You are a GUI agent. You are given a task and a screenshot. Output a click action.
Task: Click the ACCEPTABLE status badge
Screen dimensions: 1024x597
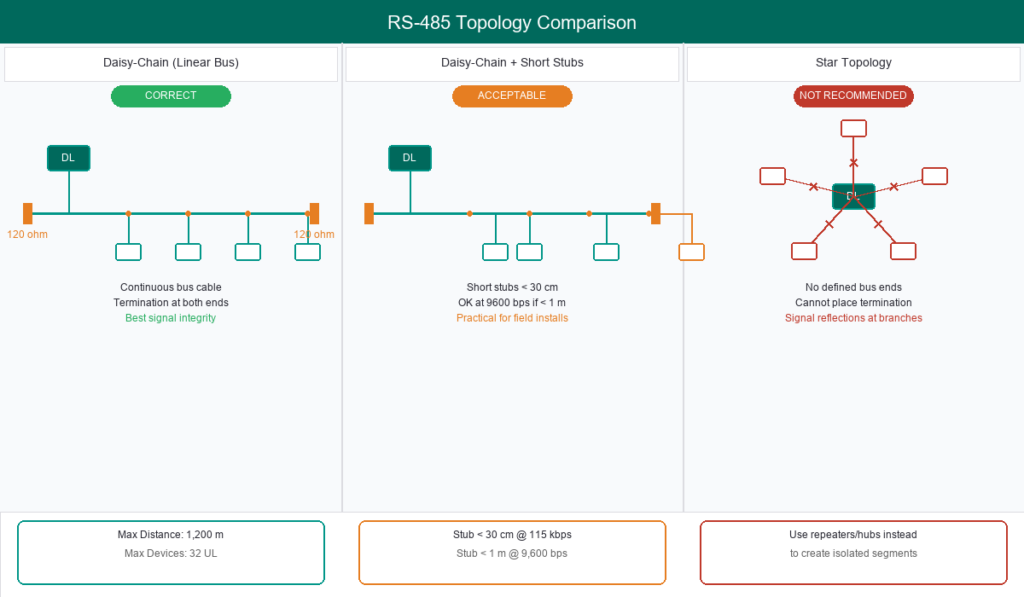512,96
